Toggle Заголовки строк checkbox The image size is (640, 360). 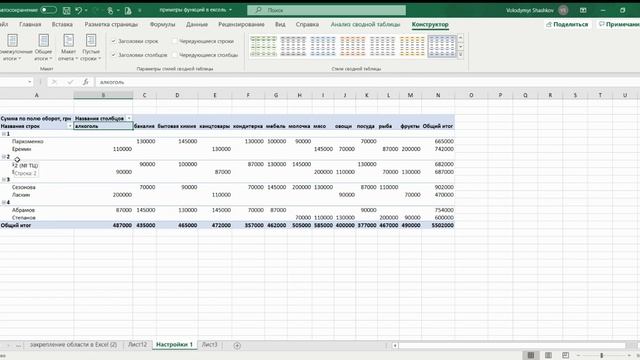pyautogui.click(x=113, y=41)
